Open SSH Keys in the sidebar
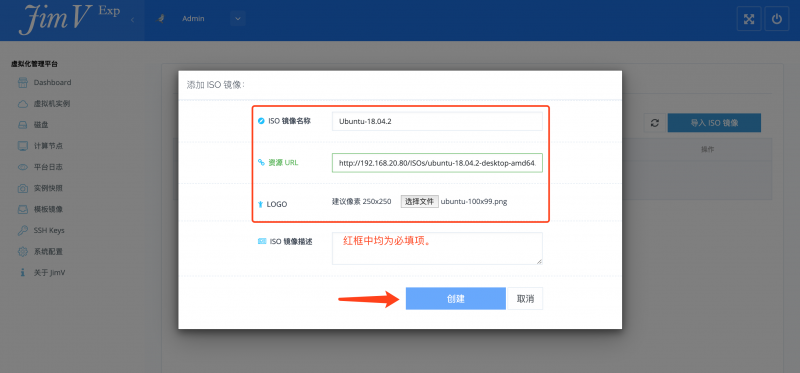Viewport: 800px width, 373px height. click(49, 230)
